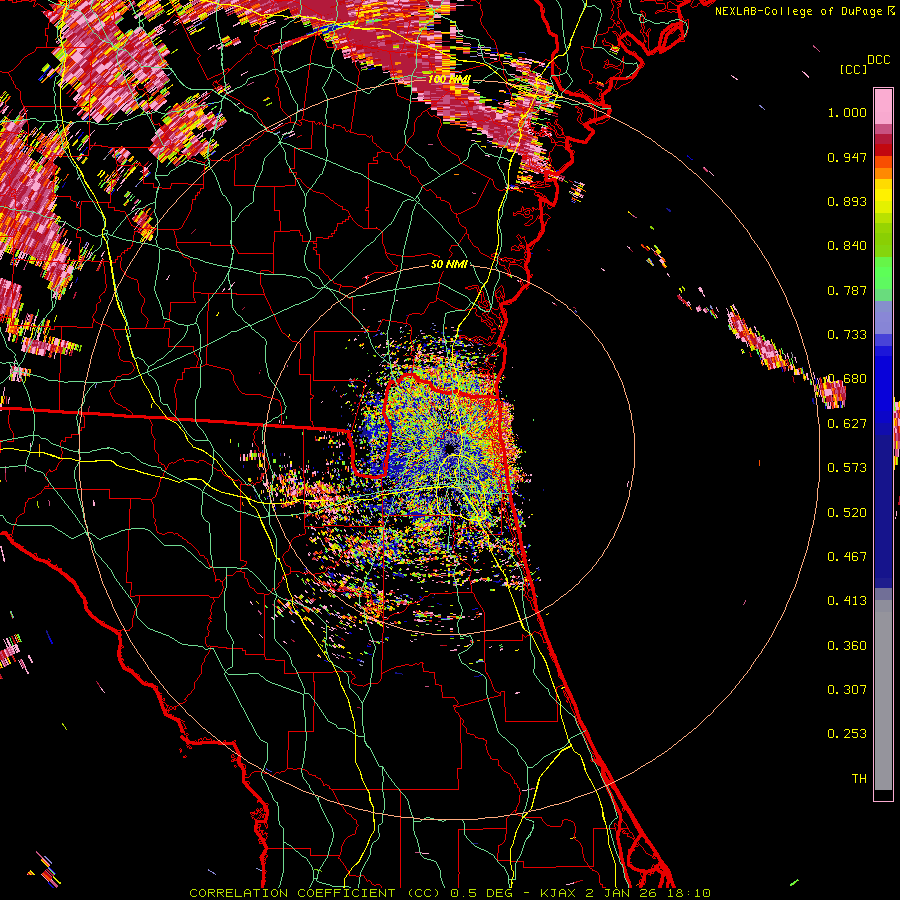Click the 50 NMI range ring label

pyautogui.click(x=449, y=265)
